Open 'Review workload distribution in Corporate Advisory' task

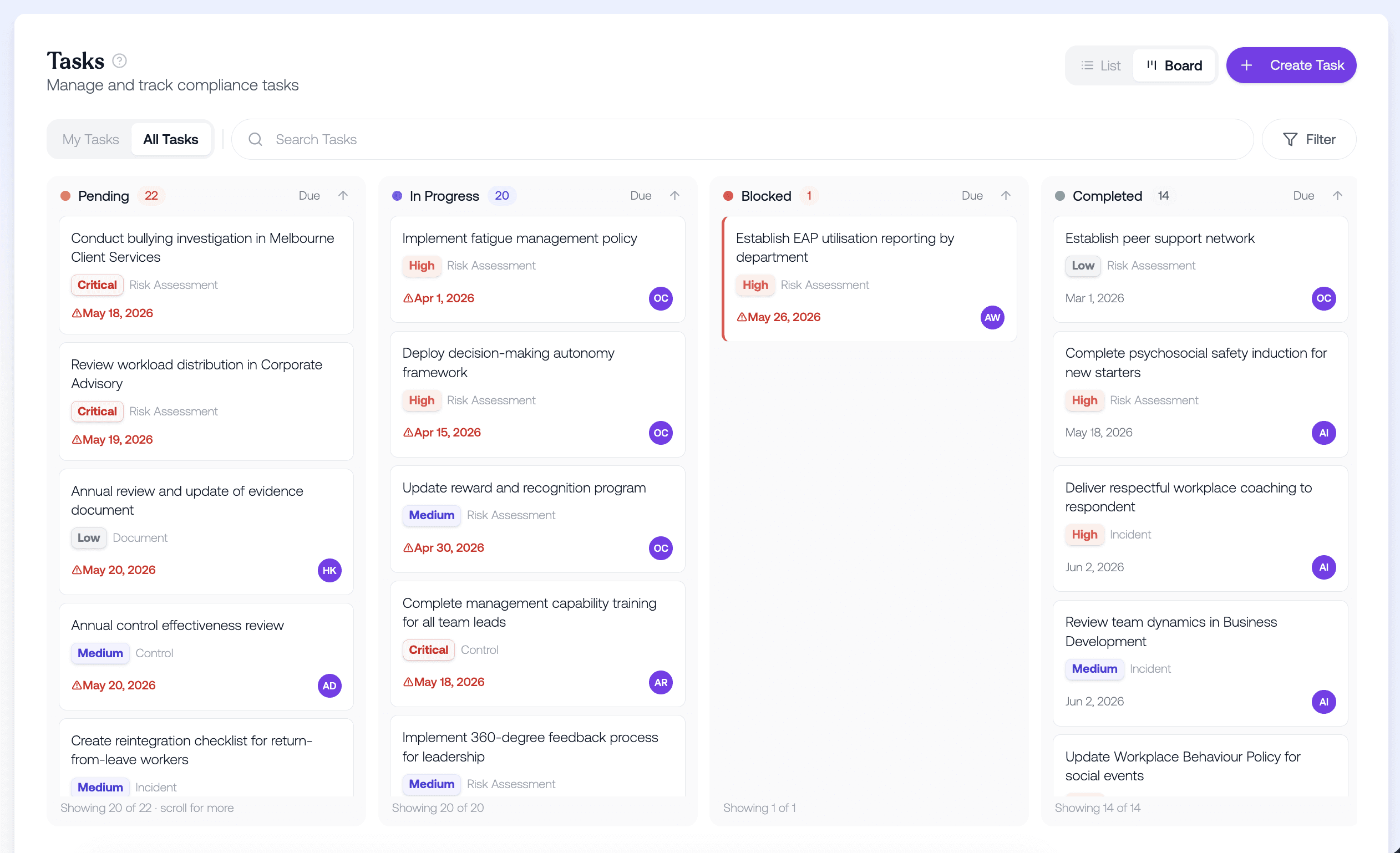[x=206, y=401]
